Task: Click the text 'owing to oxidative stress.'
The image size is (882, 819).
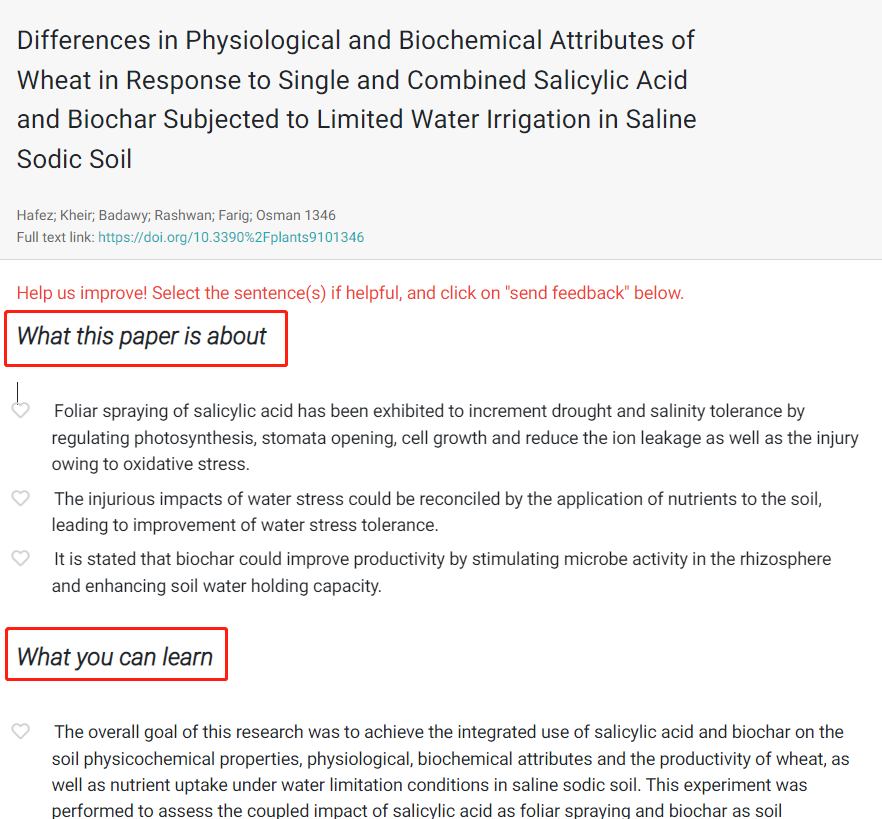Action: [x=151, y=464]
